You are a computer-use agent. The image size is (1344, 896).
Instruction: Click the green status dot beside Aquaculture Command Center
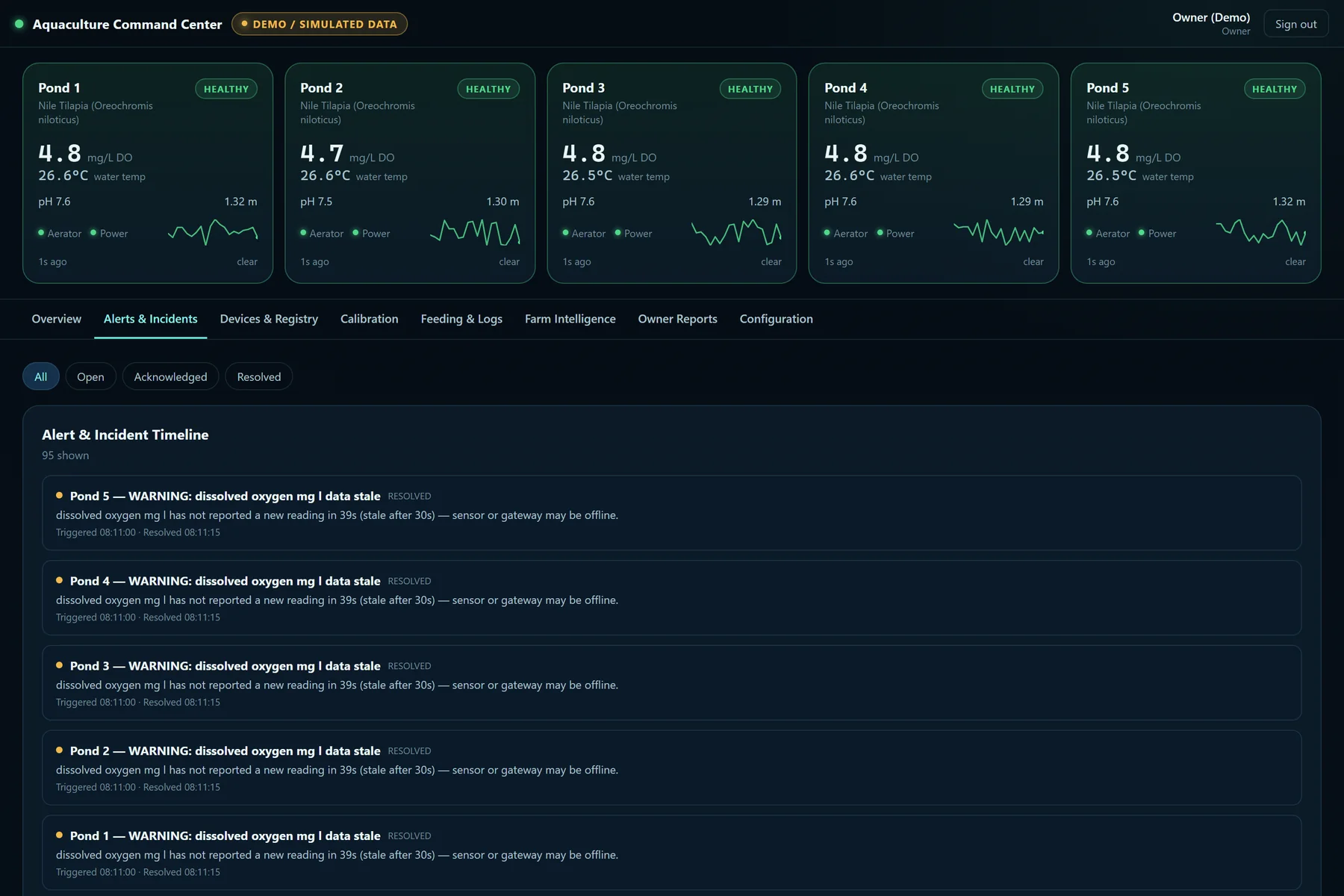tap(19, 24)
